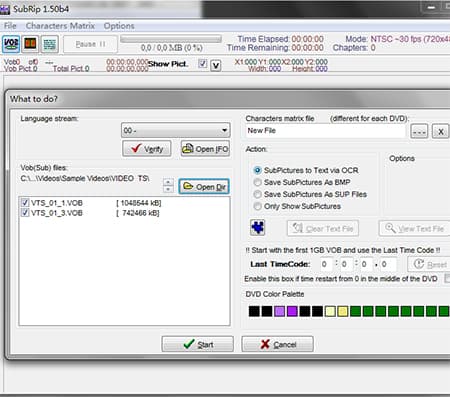Select Only Show SubPictures option

257,206
